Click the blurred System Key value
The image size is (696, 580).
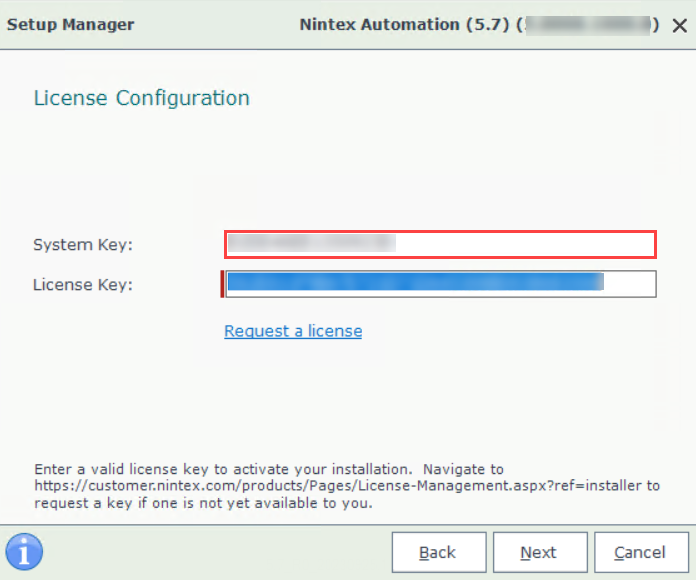pos(312,242)
